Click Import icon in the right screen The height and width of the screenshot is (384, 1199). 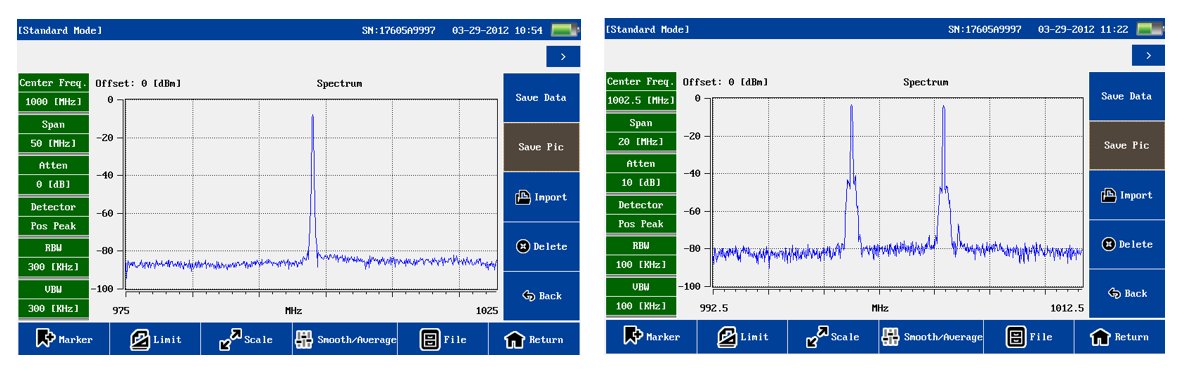pyautogui.click(x=1108, y=195)
